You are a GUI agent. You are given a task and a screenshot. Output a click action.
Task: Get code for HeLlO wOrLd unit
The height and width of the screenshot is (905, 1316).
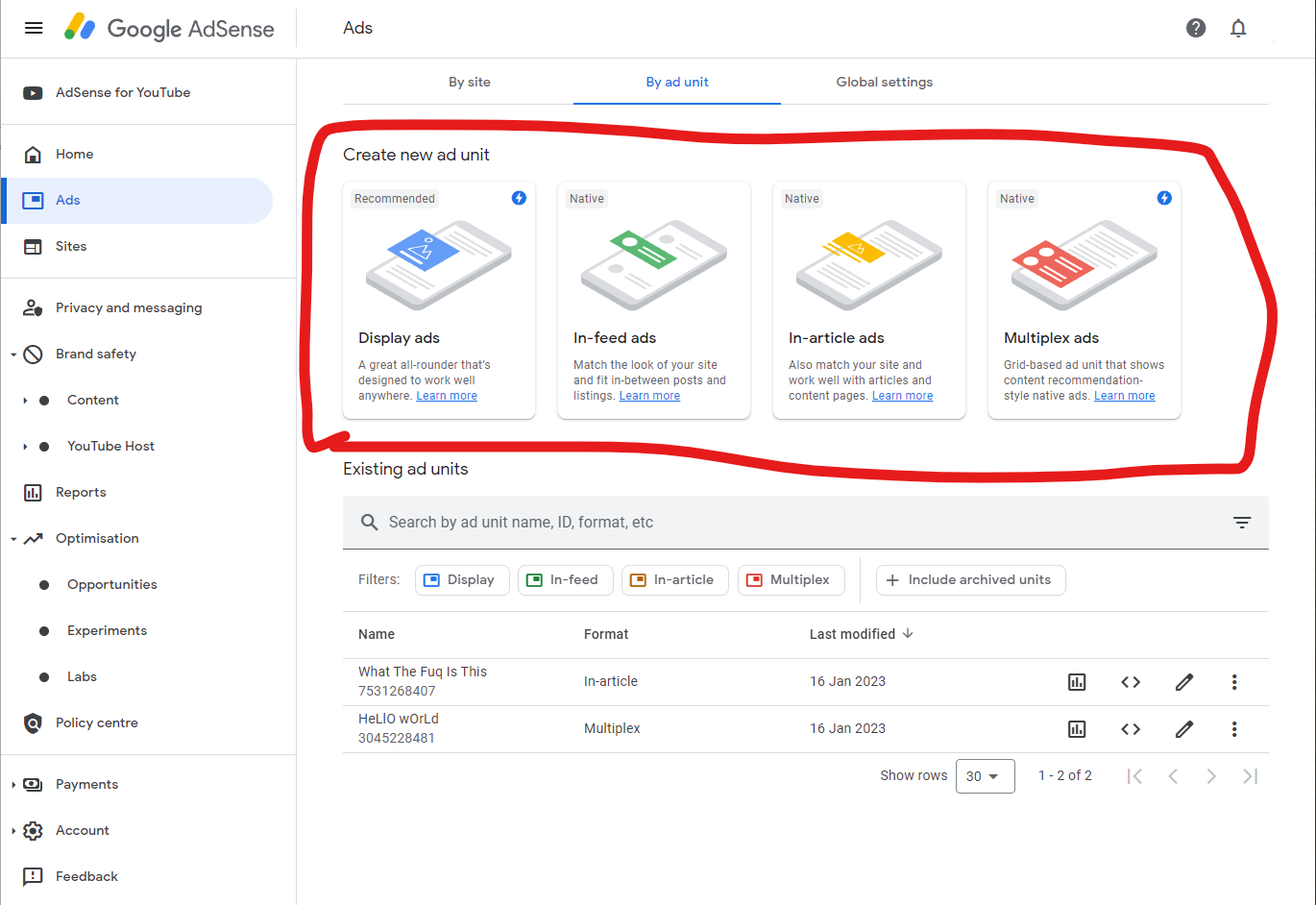(x=1131, y=729)
